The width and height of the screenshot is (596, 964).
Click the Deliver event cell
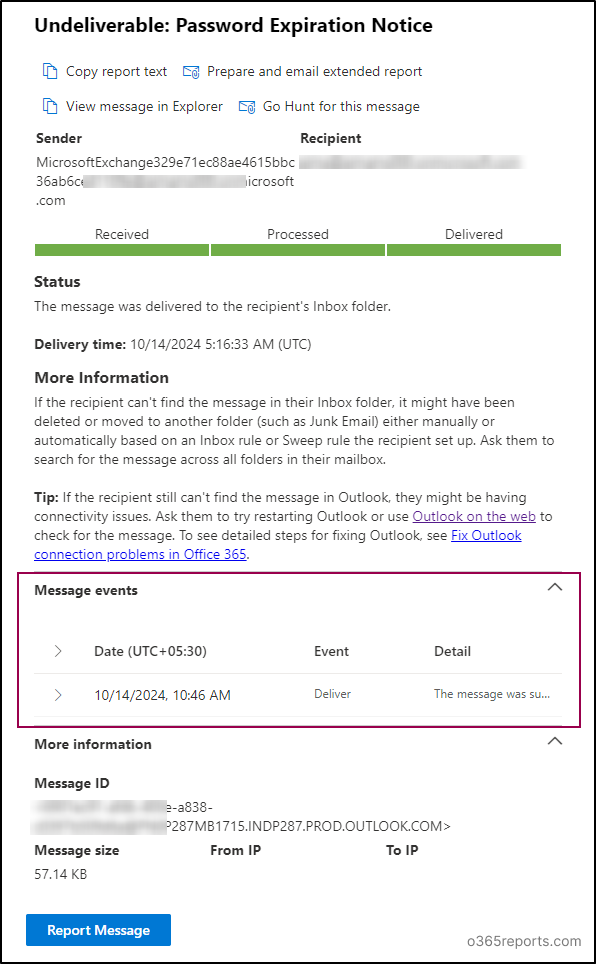point(332,693)
